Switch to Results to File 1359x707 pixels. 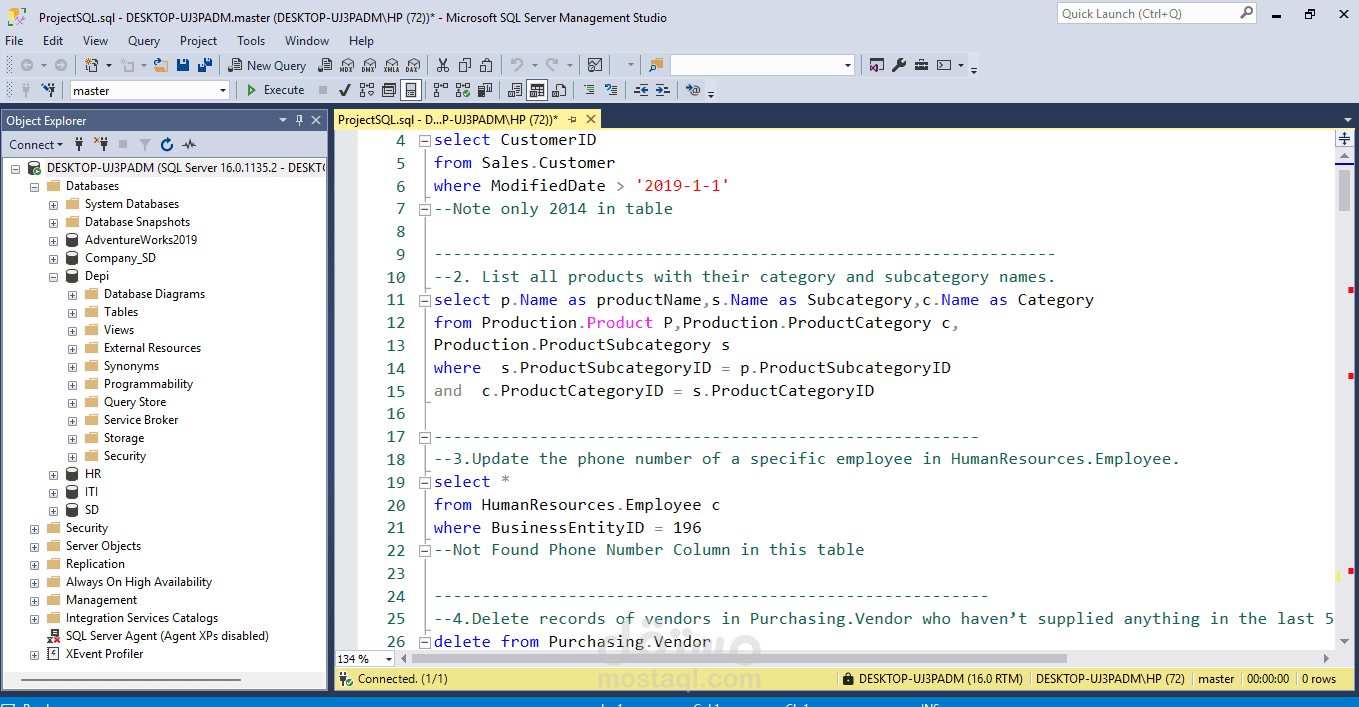(x=559, y=90)
